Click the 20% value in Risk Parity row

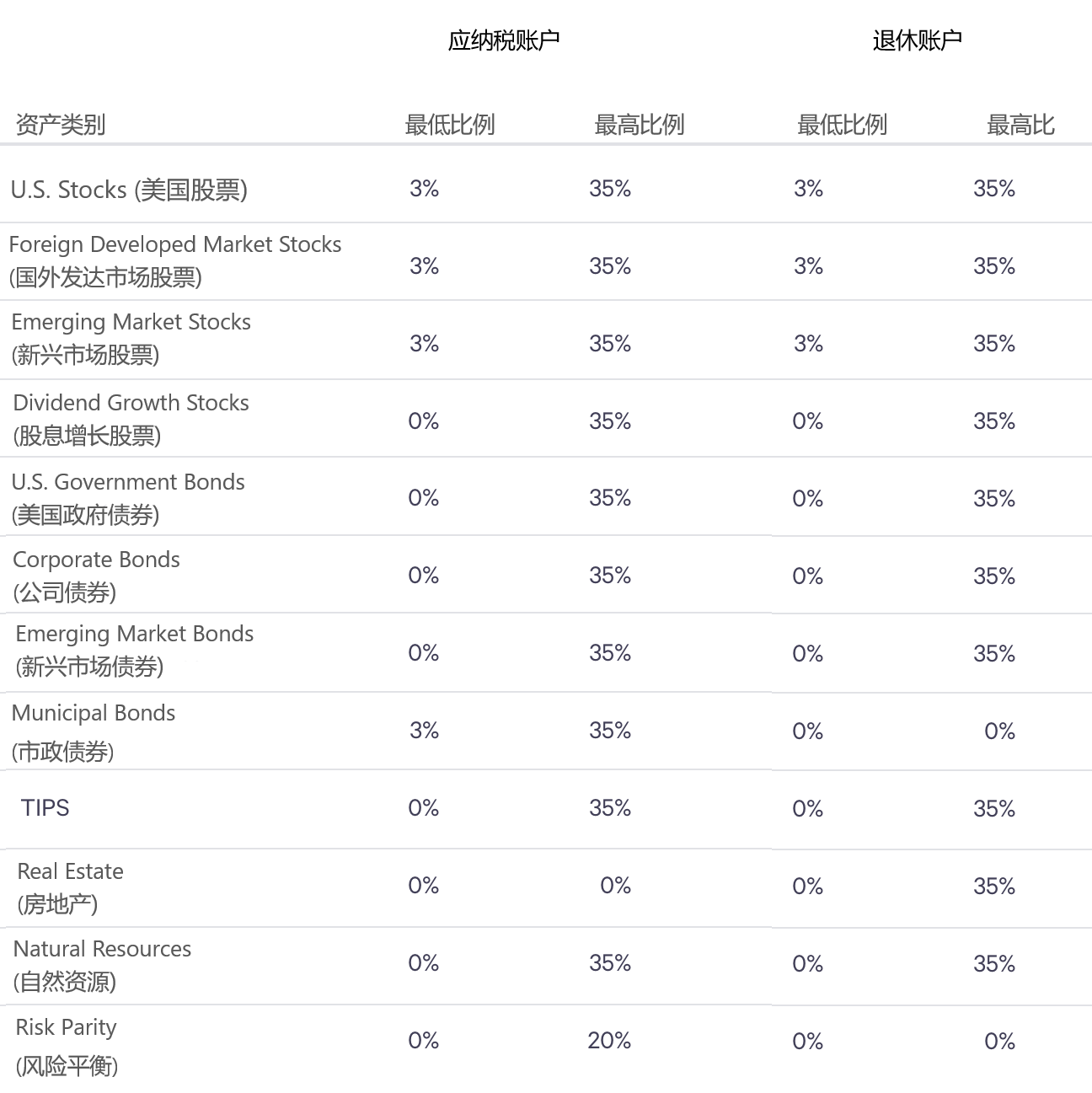(609, 1041)
